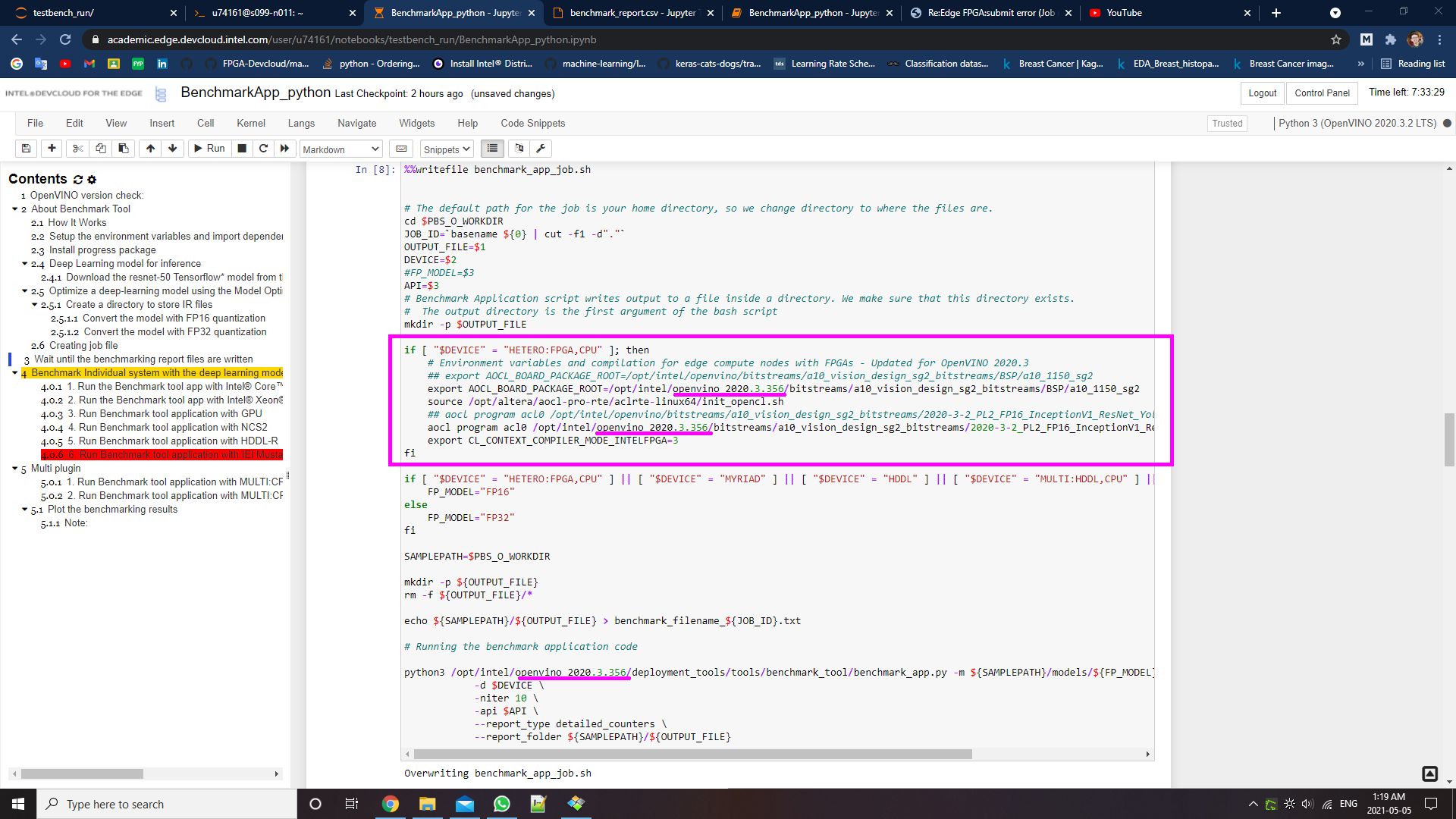1456x819 pixels.
Task: Restart the kernel
Action: [x=263, y=149]
